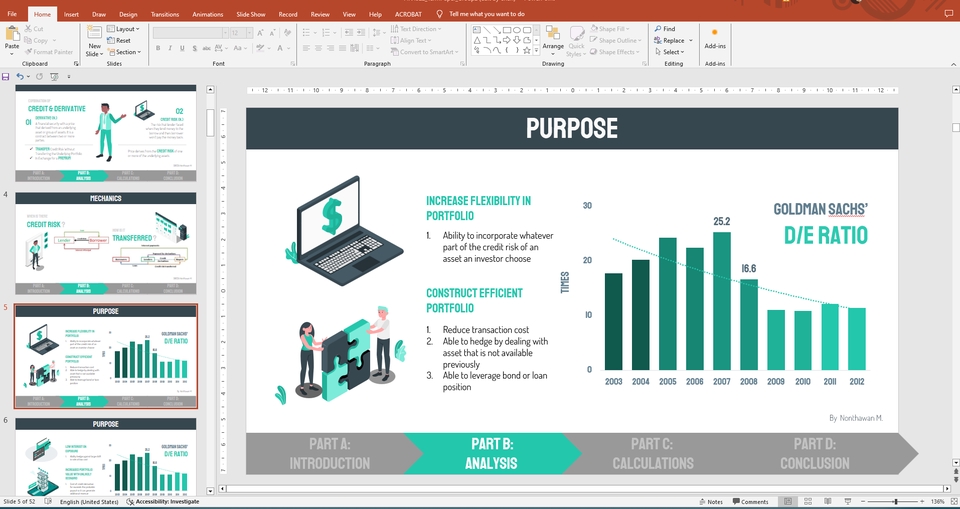Click the Undo arrow icon

(20, 77)
